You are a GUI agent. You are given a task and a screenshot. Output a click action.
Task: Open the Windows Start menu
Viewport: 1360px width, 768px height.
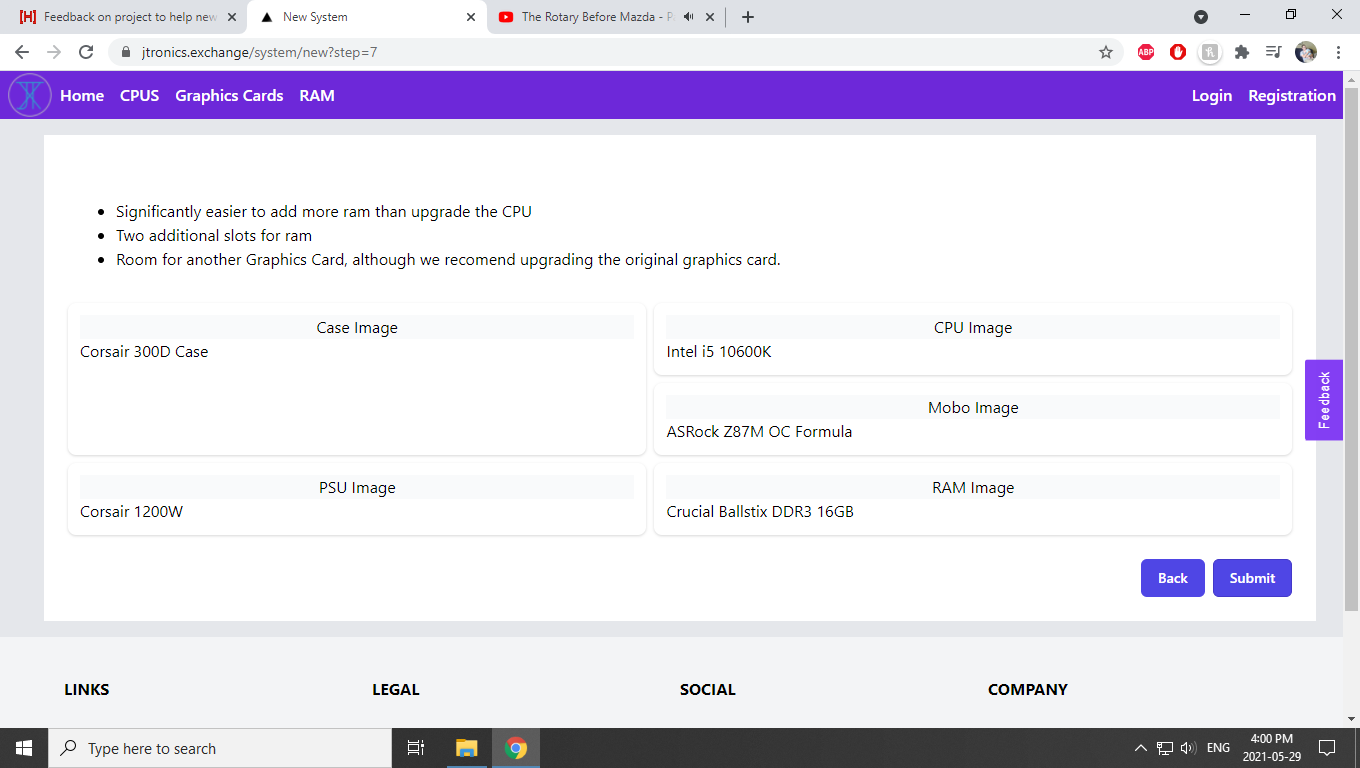click(24, 748)
